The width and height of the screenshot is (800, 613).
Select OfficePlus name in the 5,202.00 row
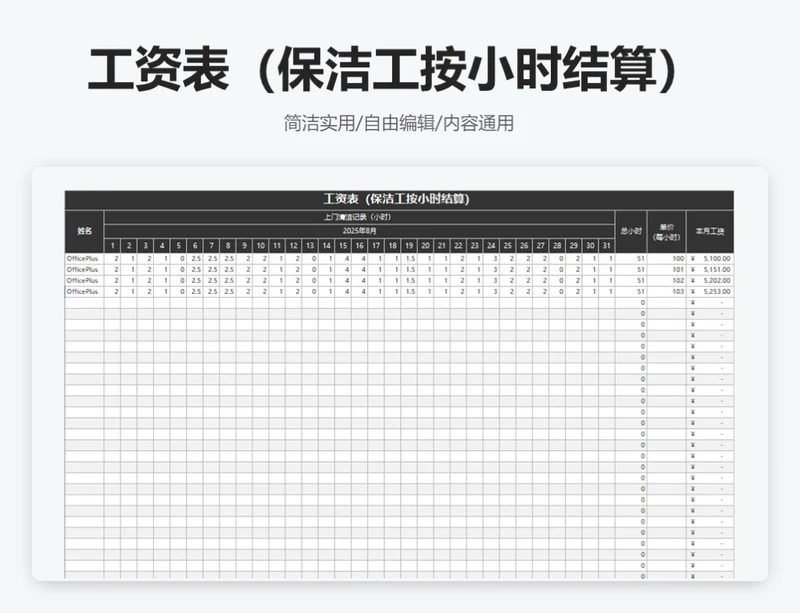tap(84, 281)
